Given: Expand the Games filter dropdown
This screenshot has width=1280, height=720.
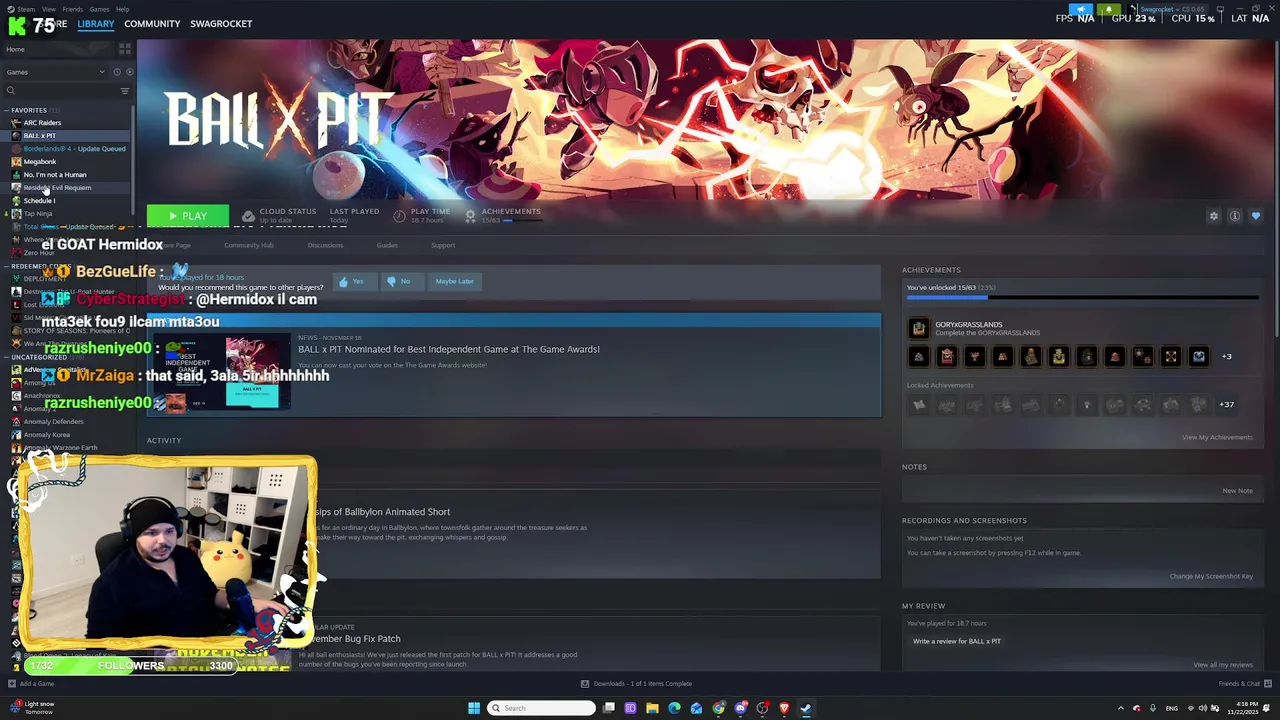Looking at the screenshot, I should click(x=56, y=72).
